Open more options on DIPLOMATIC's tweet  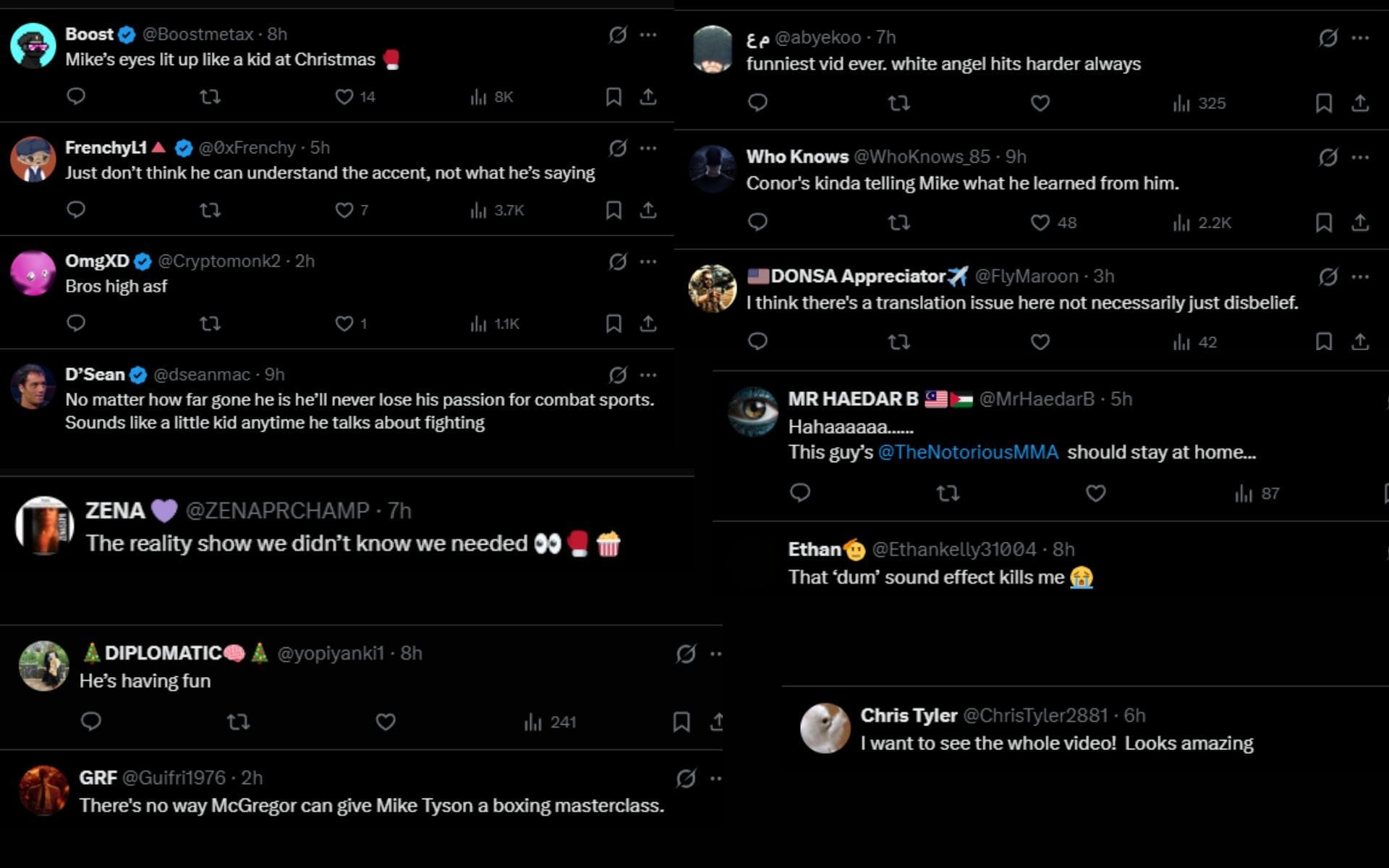(x=715, y=653)
